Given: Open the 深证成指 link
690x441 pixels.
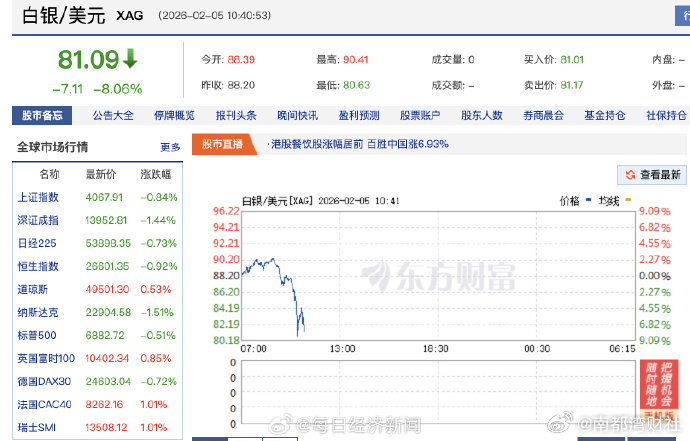Looking at the screenshot, I should point(38,220).
